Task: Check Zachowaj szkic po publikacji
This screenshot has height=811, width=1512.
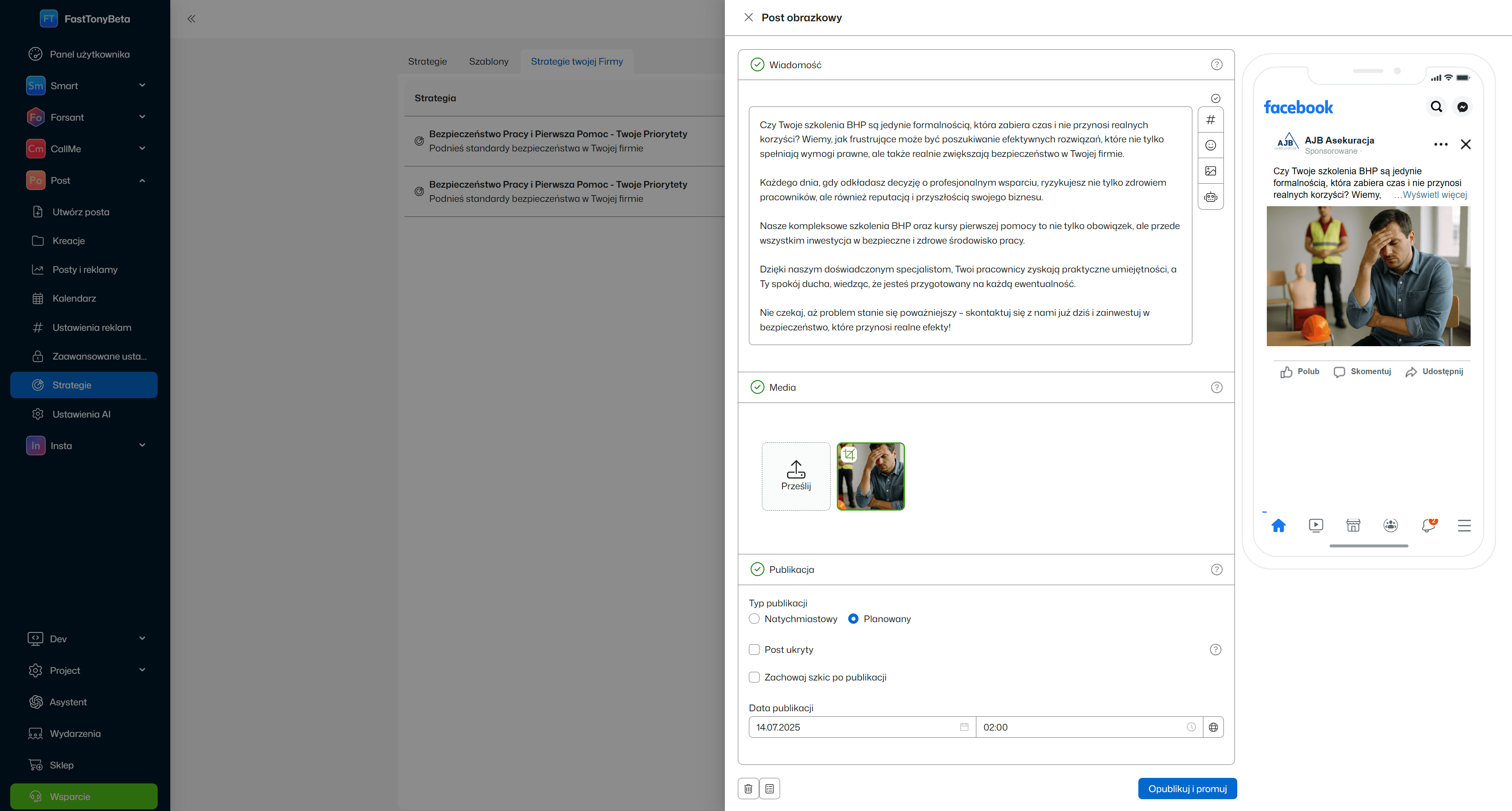Action: click(x=754, y=677)
